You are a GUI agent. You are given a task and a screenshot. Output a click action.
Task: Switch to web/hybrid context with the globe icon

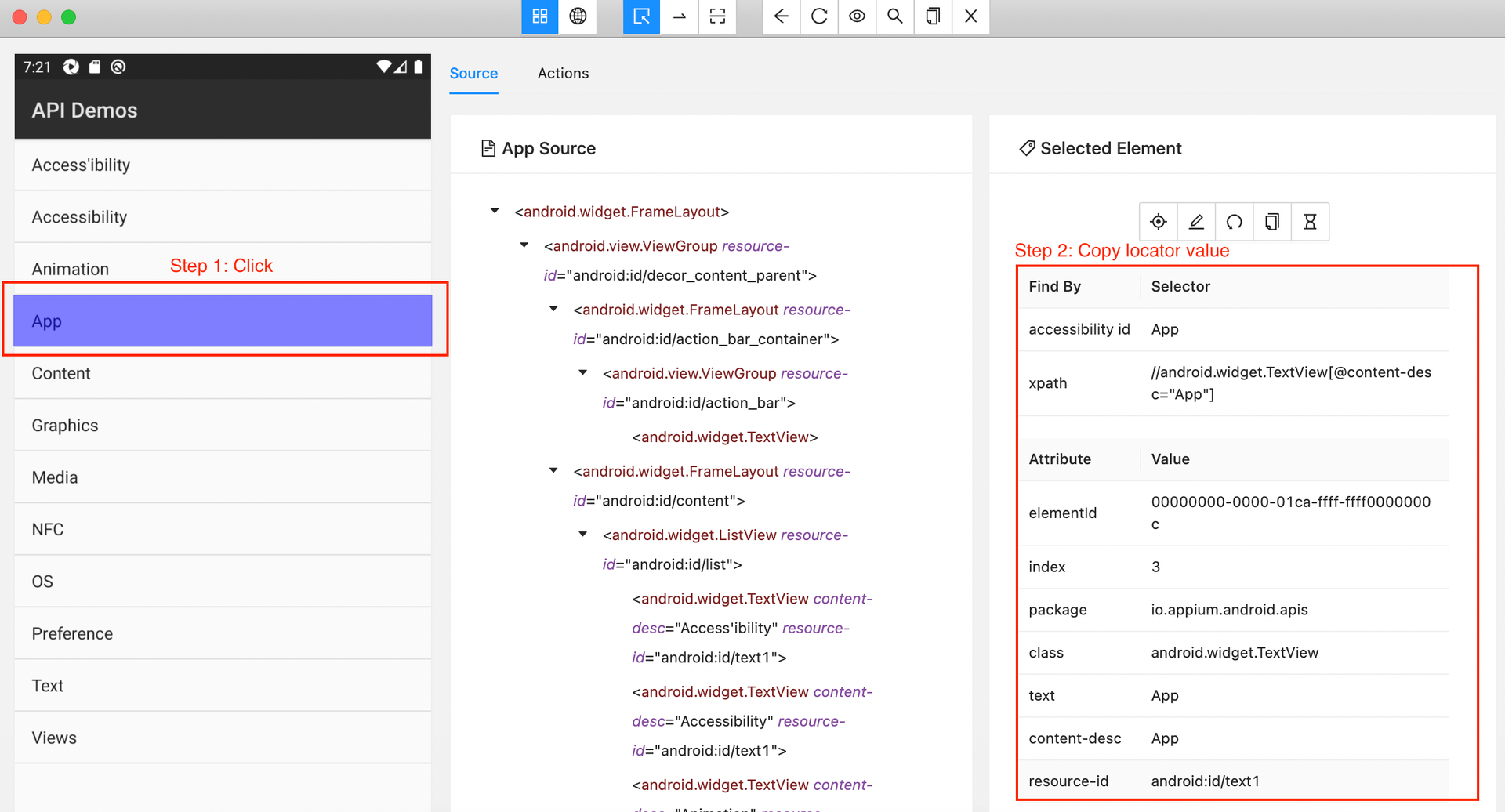coord(578,17)
